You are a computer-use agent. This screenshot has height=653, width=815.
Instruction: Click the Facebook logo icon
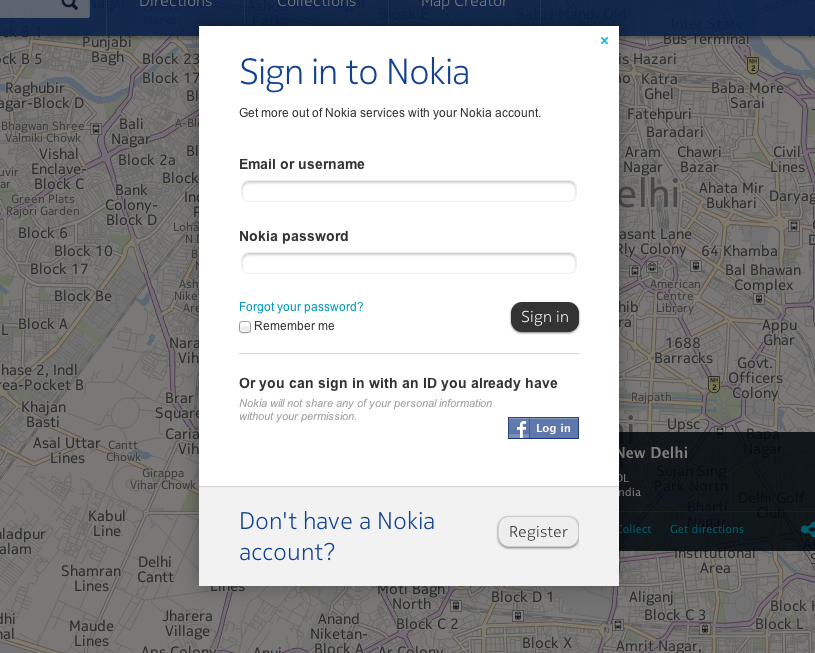coord(519,428)
